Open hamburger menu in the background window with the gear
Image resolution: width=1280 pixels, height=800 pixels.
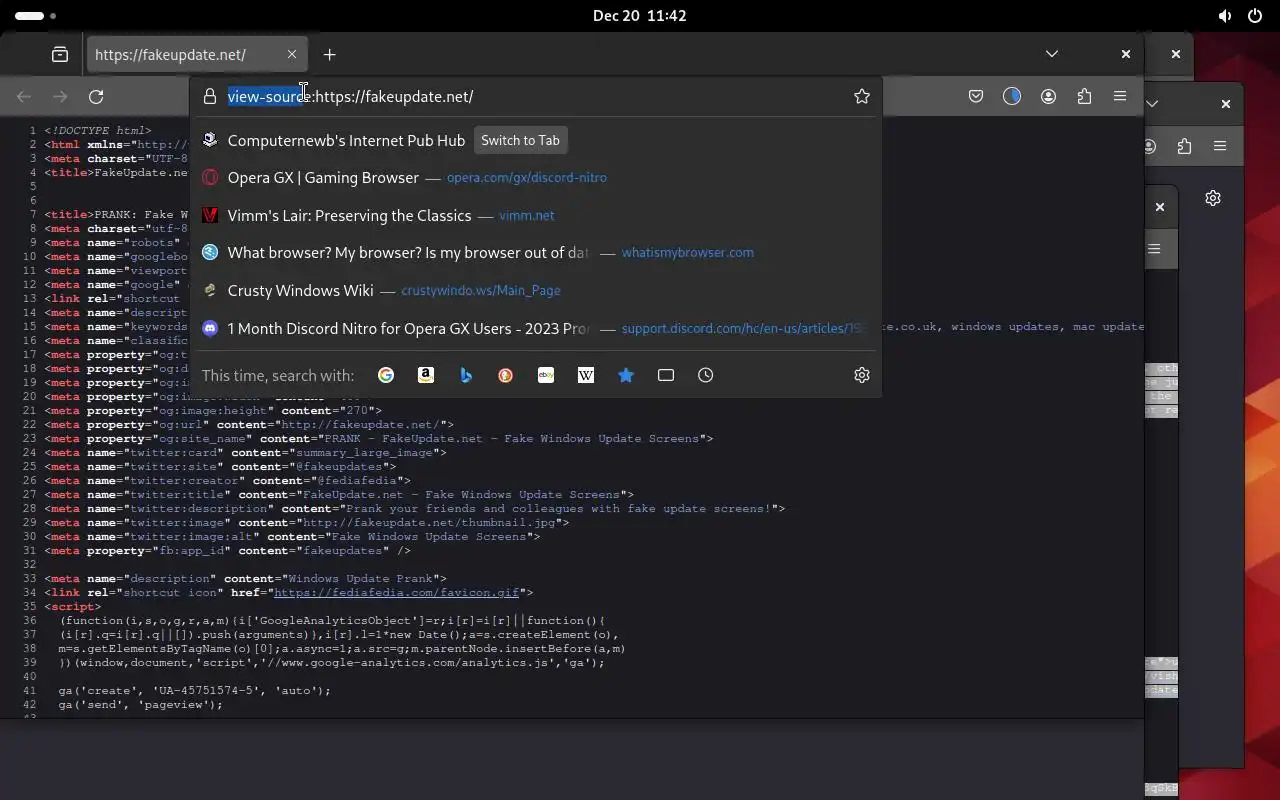pos(1220,146)
